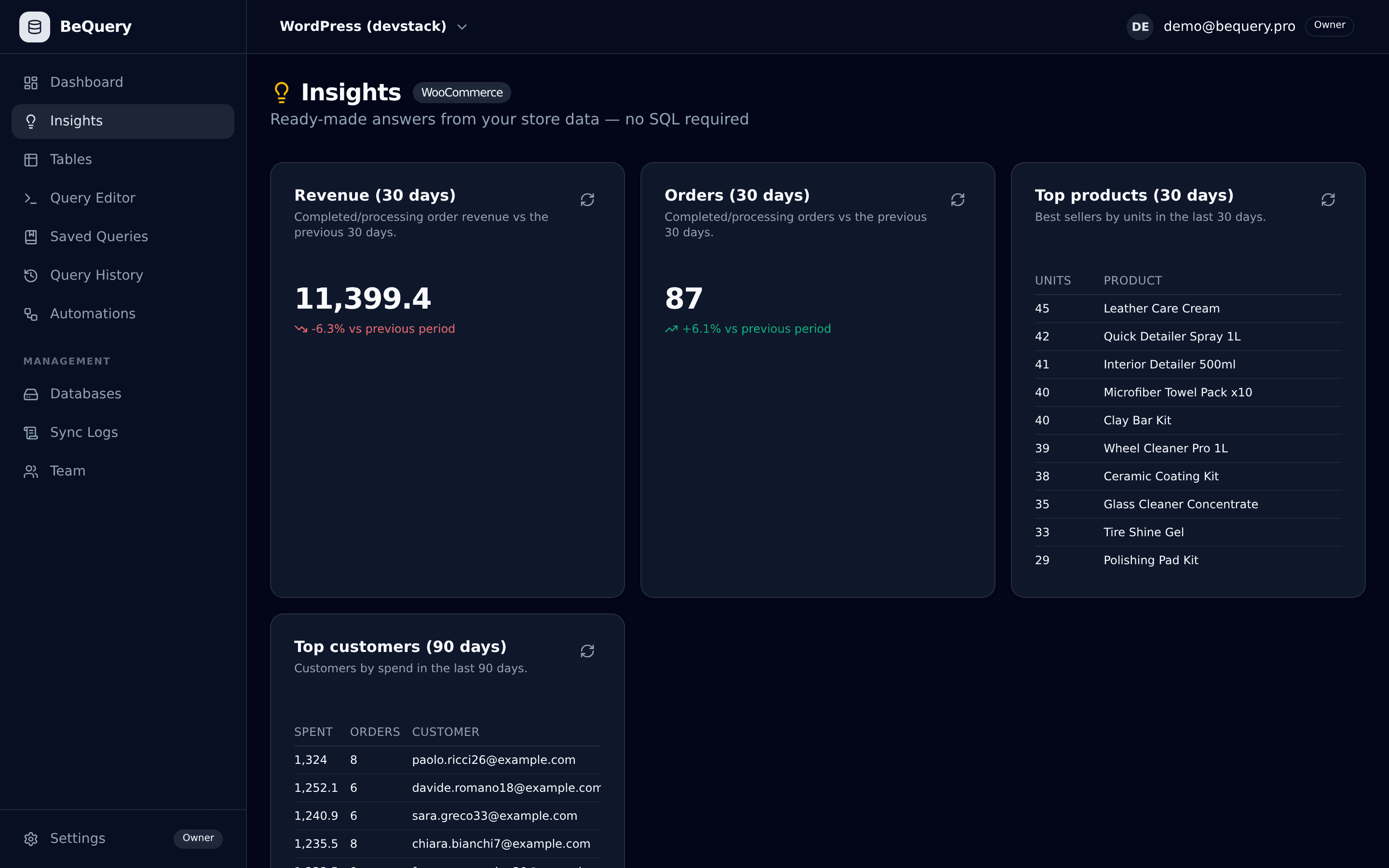Click the Automations icon in sidebar
This screenshot has height=868, width=1389.
(x=31, y=314)
